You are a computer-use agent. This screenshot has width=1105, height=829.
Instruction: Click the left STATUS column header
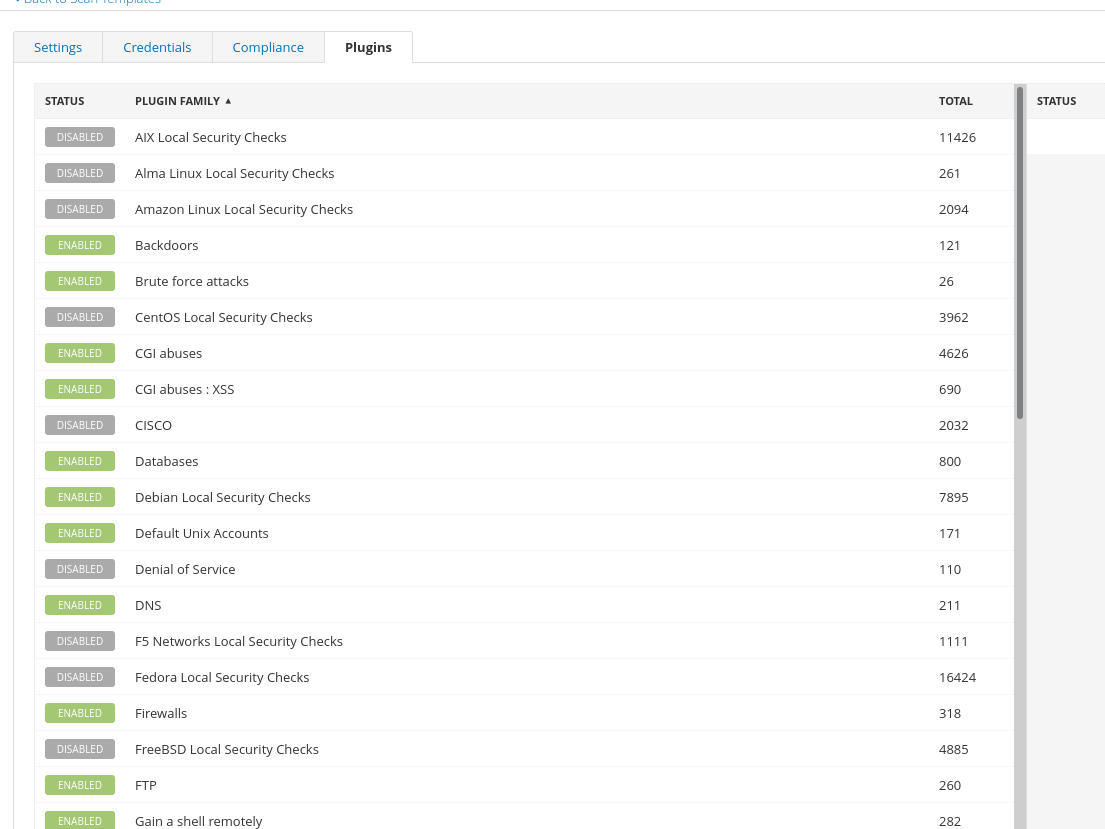(x=65, y=101)
